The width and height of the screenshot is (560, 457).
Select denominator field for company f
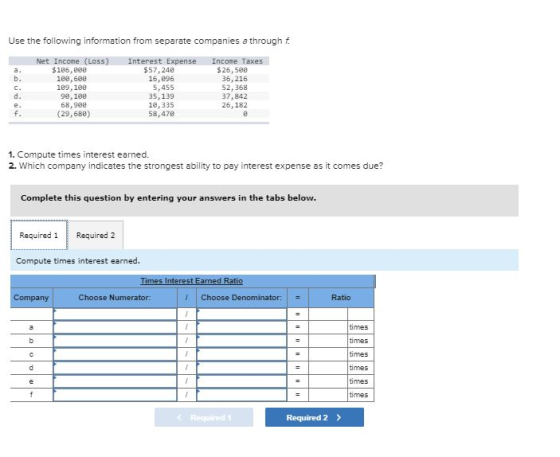(242, 395)
